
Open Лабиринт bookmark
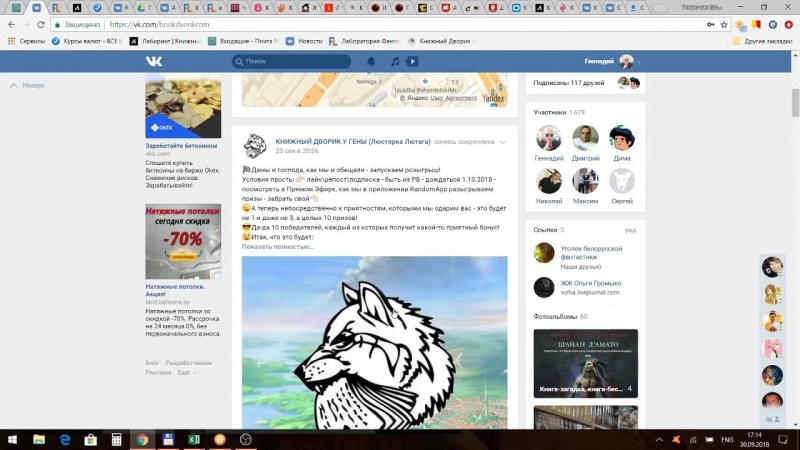pyautogui.click(x=165, y=41)
